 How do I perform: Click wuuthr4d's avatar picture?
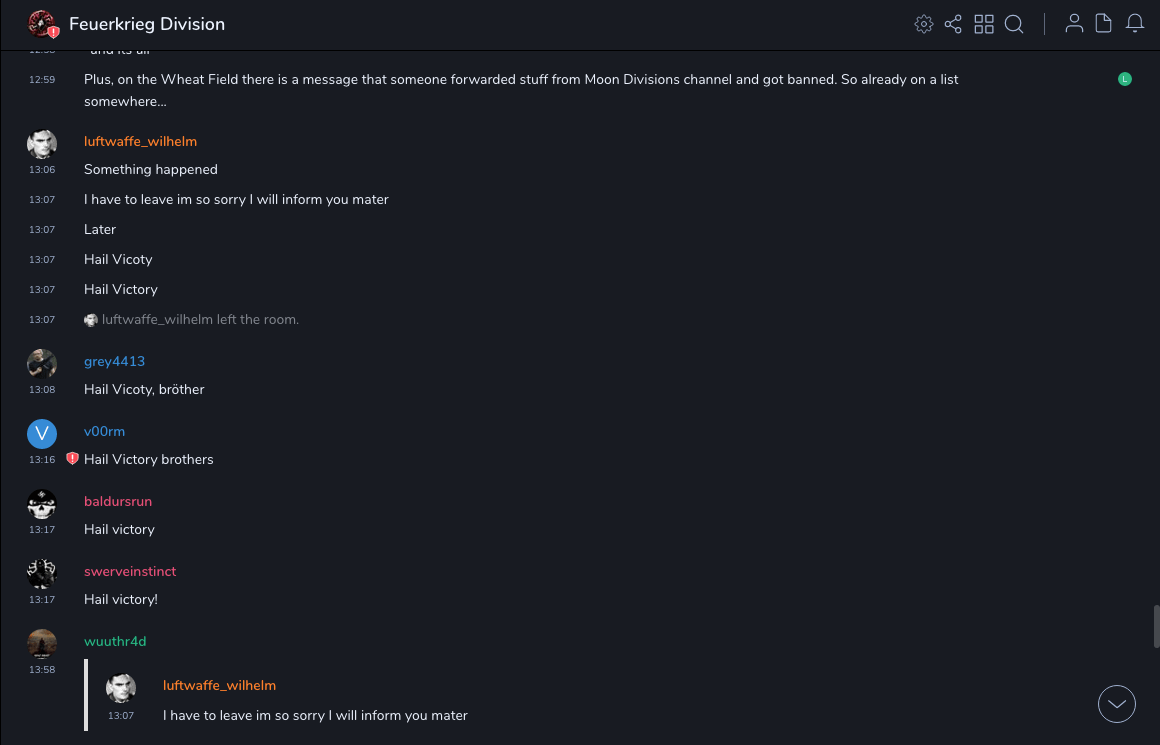point(42,644)
